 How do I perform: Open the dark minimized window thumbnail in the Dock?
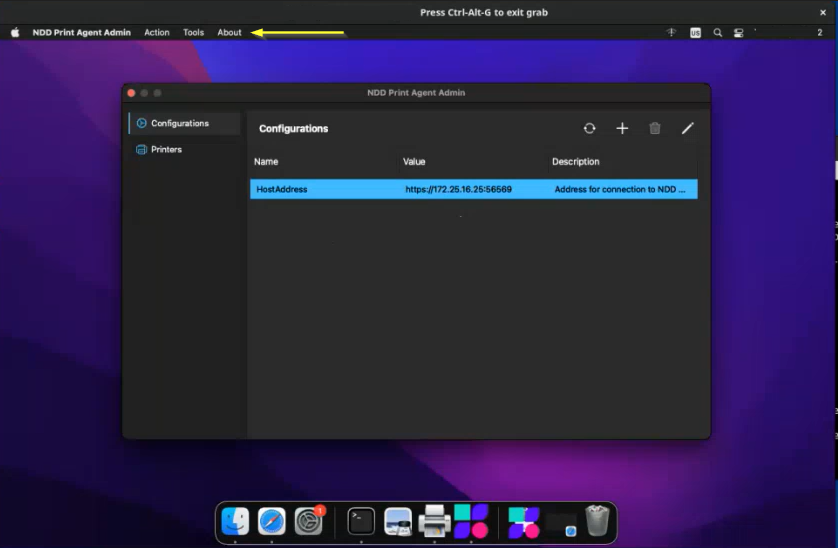[x=561, y=524]
